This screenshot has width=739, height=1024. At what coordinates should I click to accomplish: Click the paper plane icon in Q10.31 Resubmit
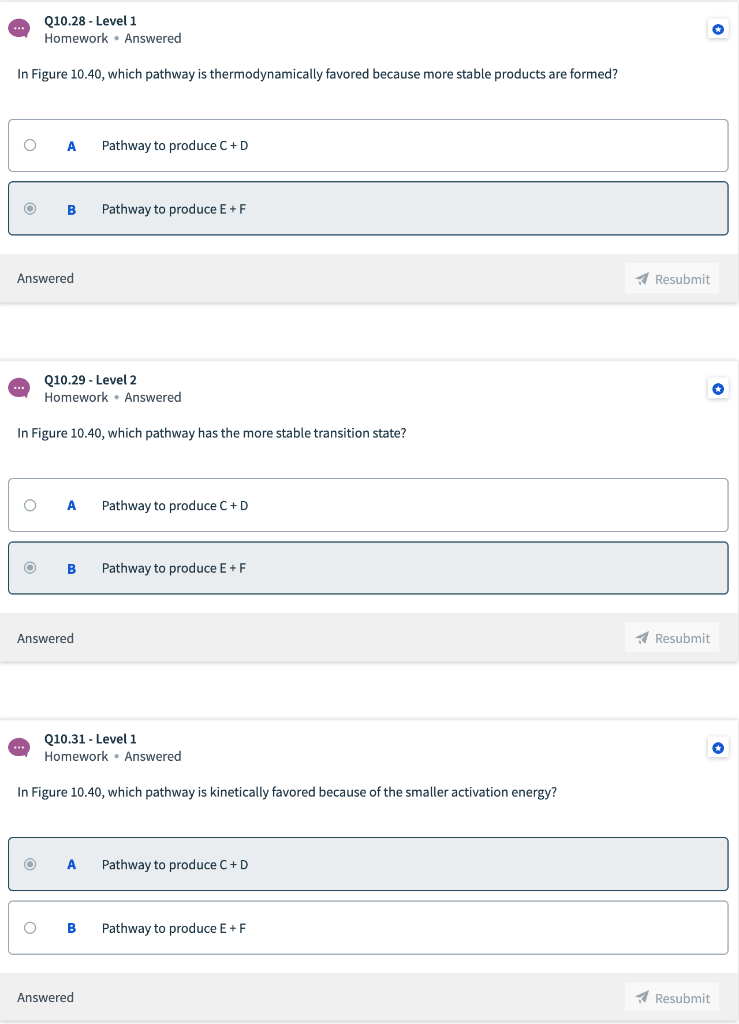[x=642, y=997]
